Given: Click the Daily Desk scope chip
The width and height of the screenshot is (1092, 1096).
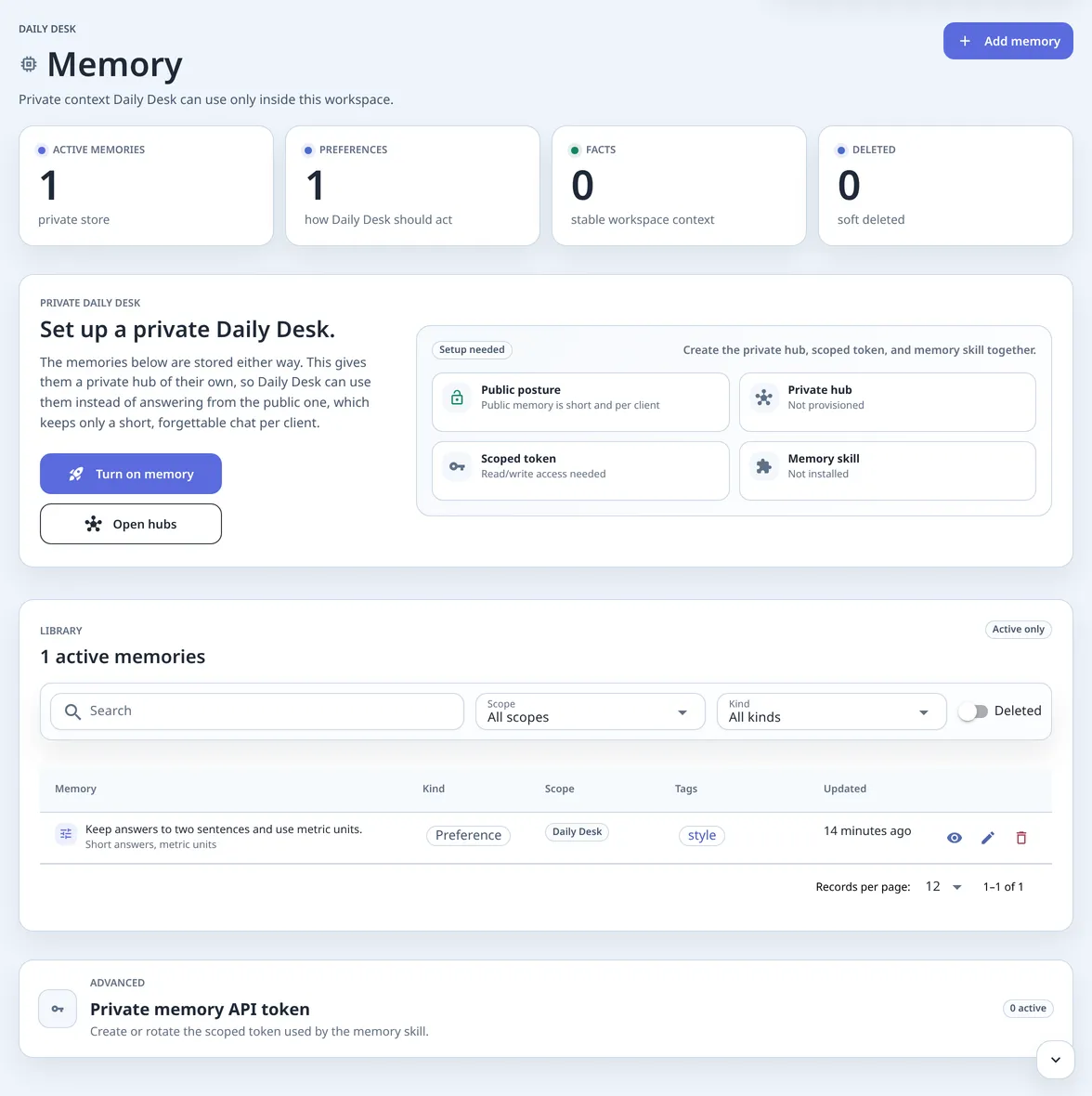Looking at the screenshot, I should point(577,832).
